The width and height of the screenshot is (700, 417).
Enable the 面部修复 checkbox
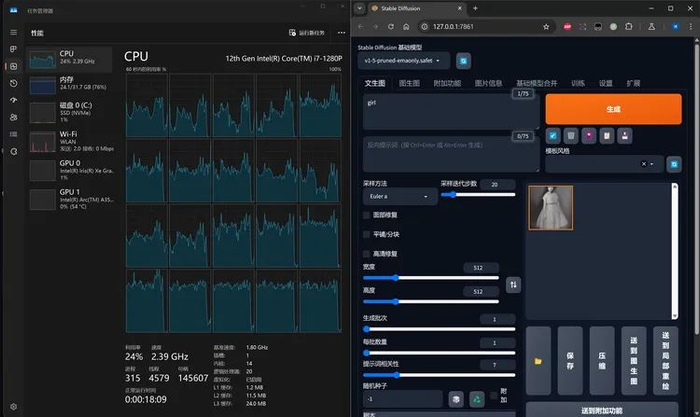[366, 214]
